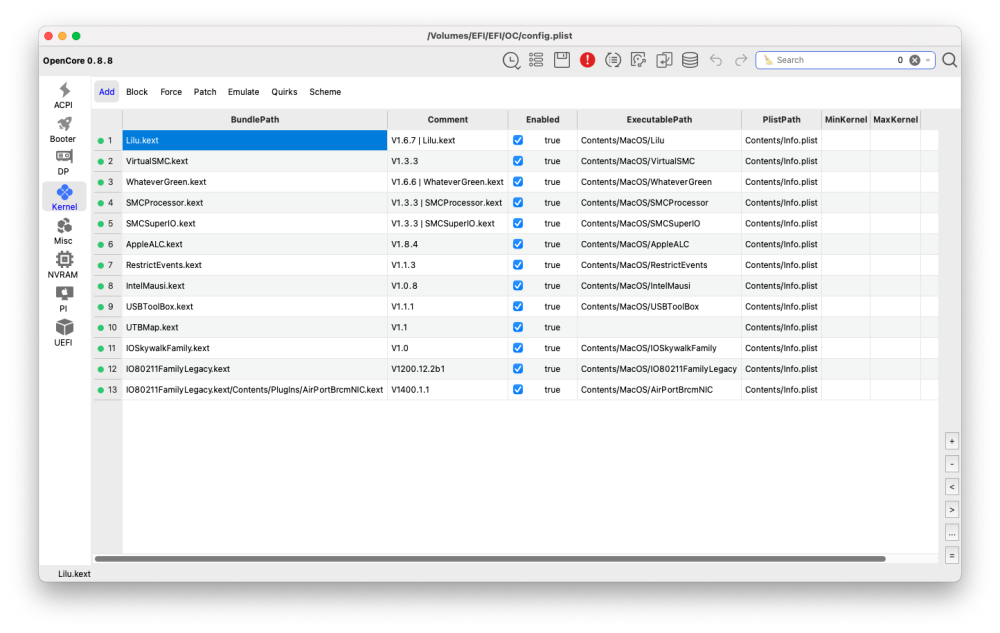Click the MaxKernel column header
The height and width of the screenshot is (633, 1000).
tap(895, 119)
